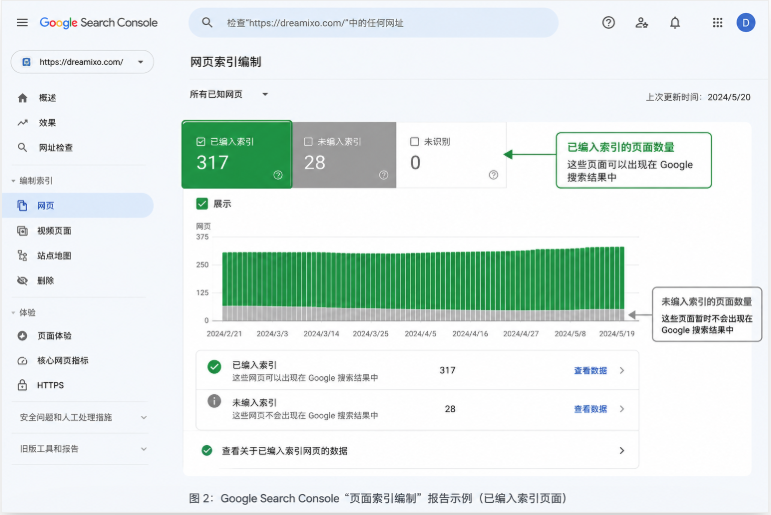Viewport: 771px width, 515px height.
Task: Open the Google apps grid
Action: 717,23
